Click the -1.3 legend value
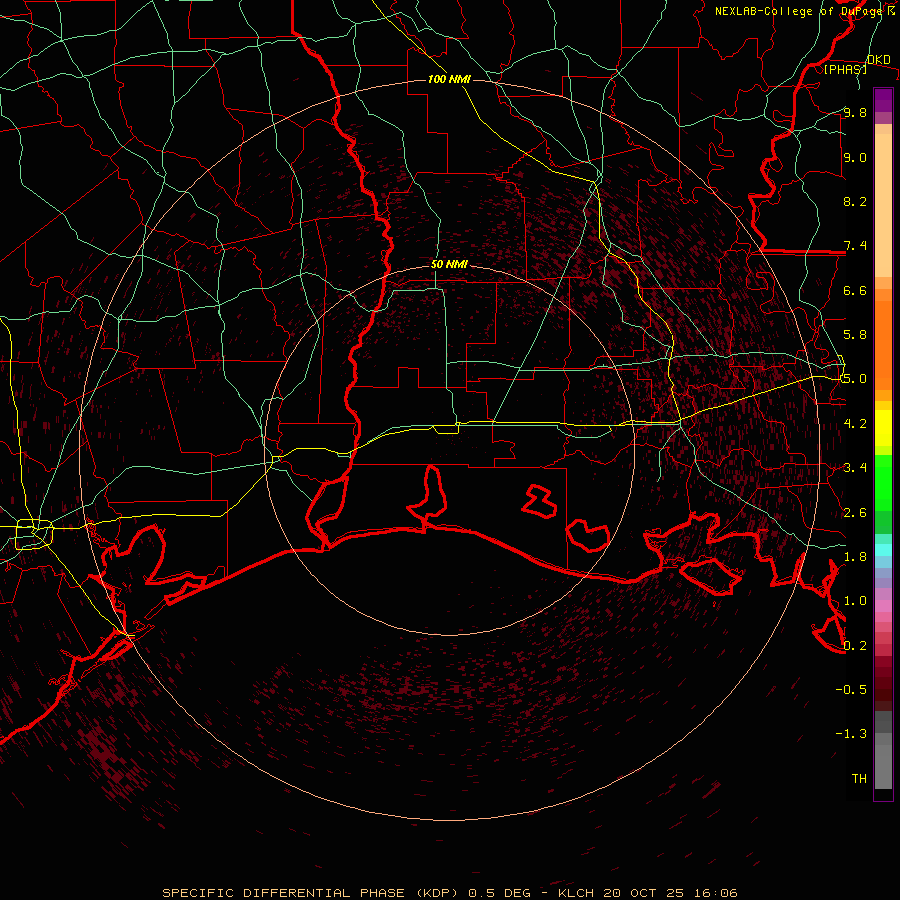The width and height of the screenshot is (900, 900). [x=851, y=734]
